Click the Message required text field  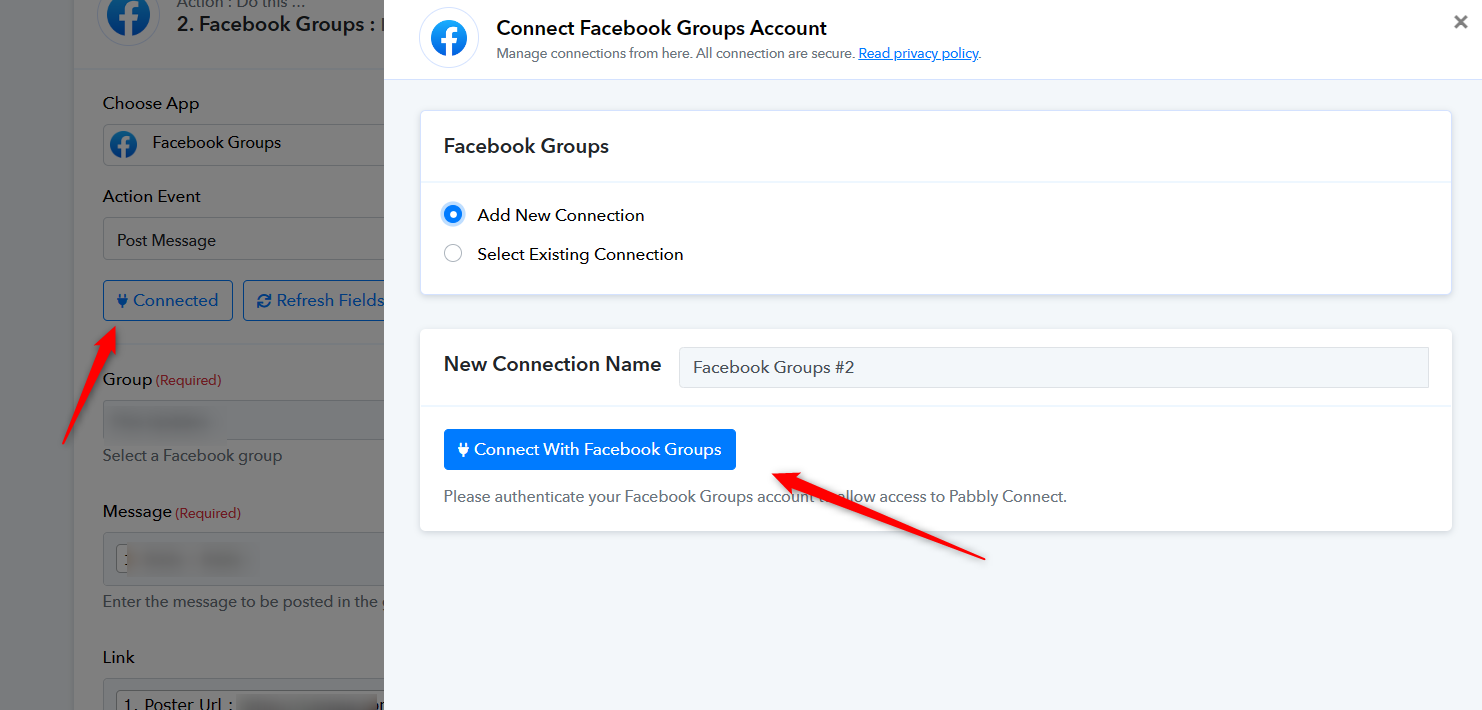tap(244, 559)
